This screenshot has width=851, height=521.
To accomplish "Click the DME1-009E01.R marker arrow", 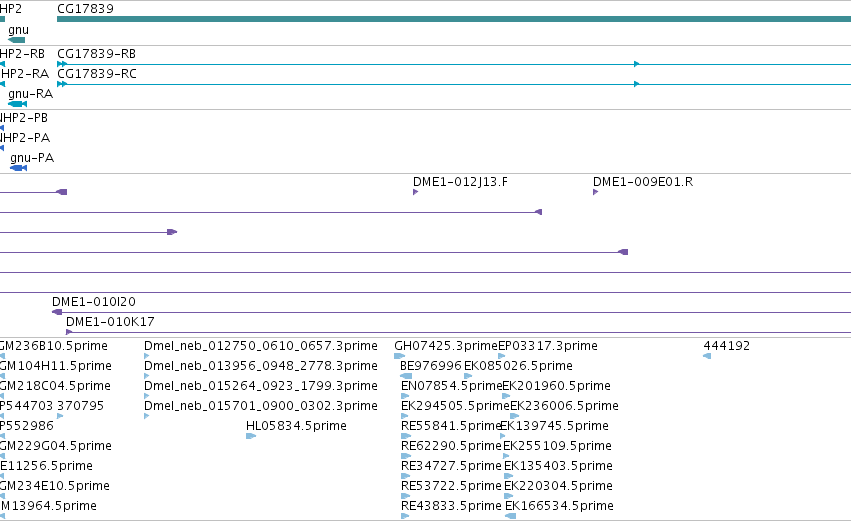I will click(595, 192).
